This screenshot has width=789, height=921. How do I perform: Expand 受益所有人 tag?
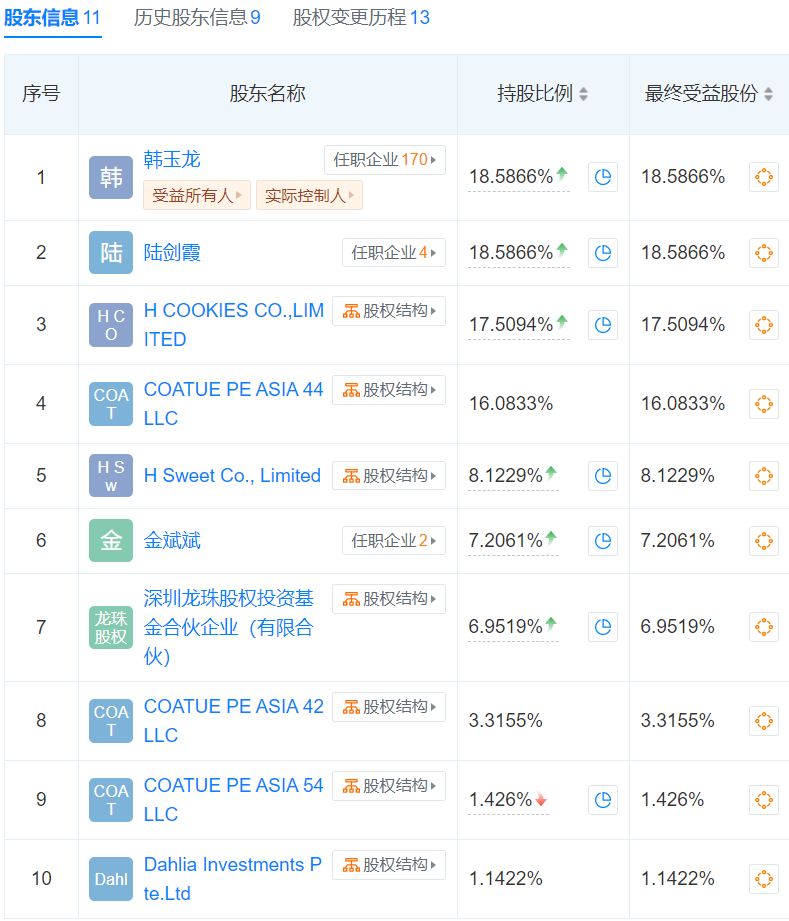[196, 196]
